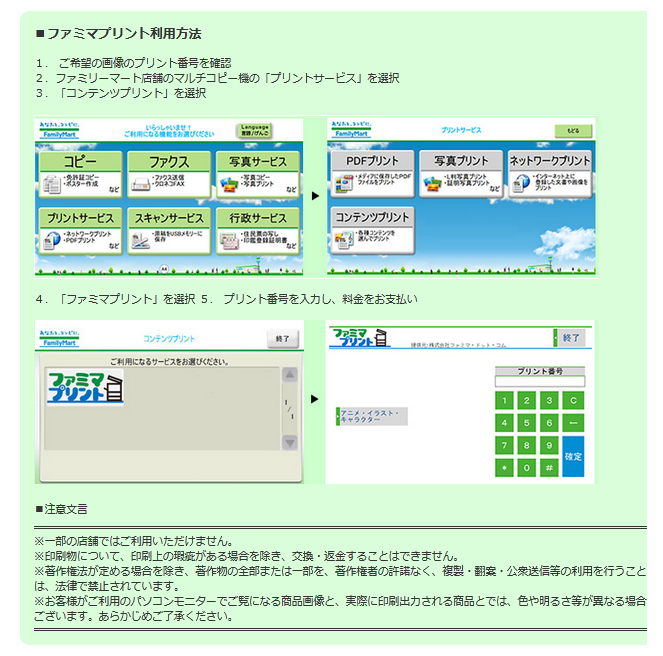The height and width of the screenshot is (656, 663).
Task: Click 終了 on the コンテンツプリント screen
Action: point(282,339)
